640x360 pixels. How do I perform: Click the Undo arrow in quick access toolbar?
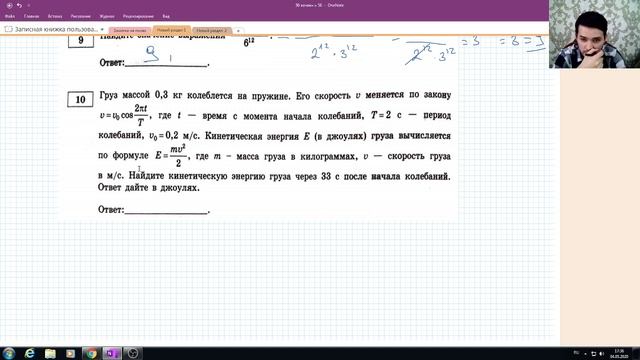click(19, 6)
